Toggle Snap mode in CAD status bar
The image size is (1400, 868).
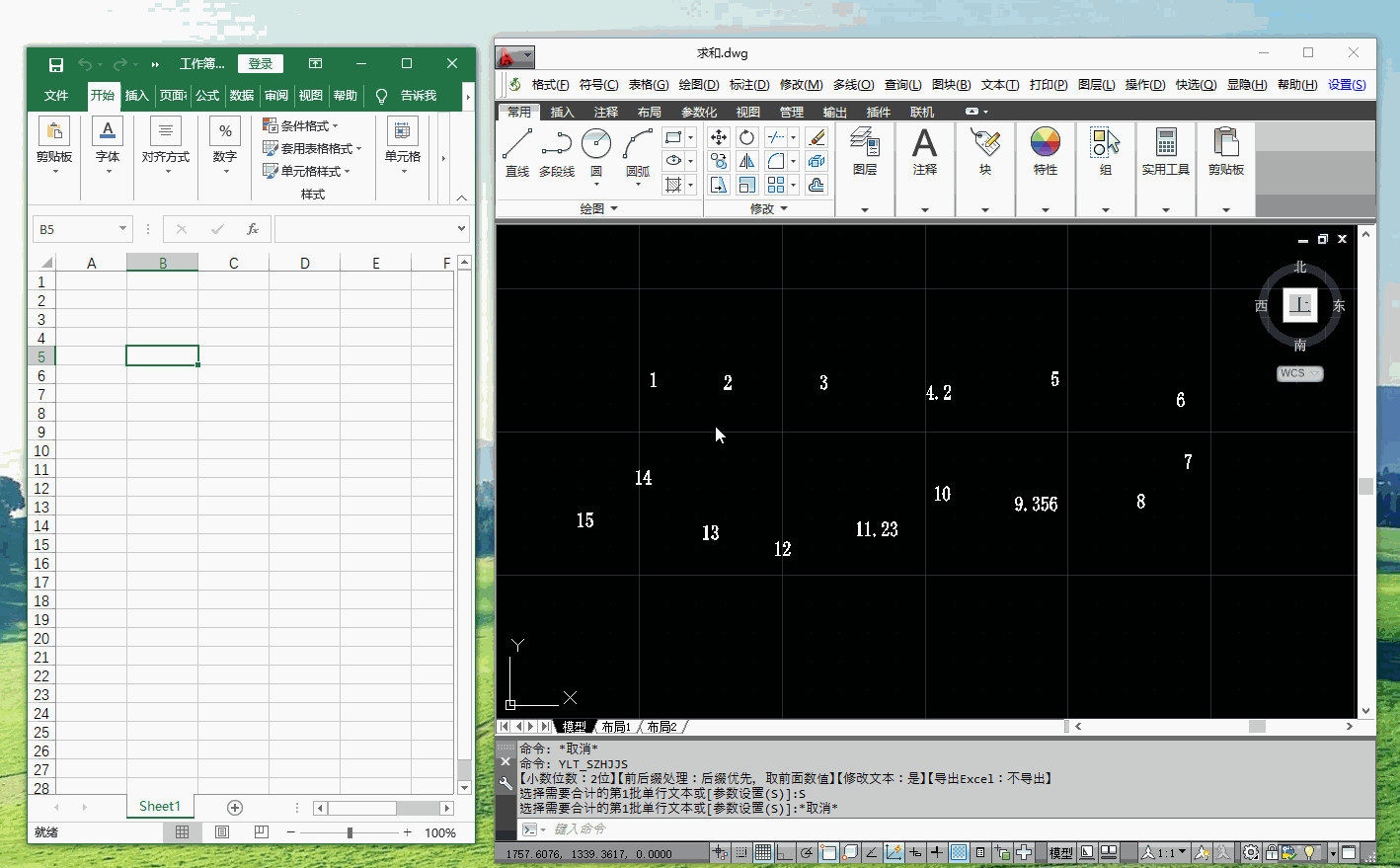tap(741, 853)
